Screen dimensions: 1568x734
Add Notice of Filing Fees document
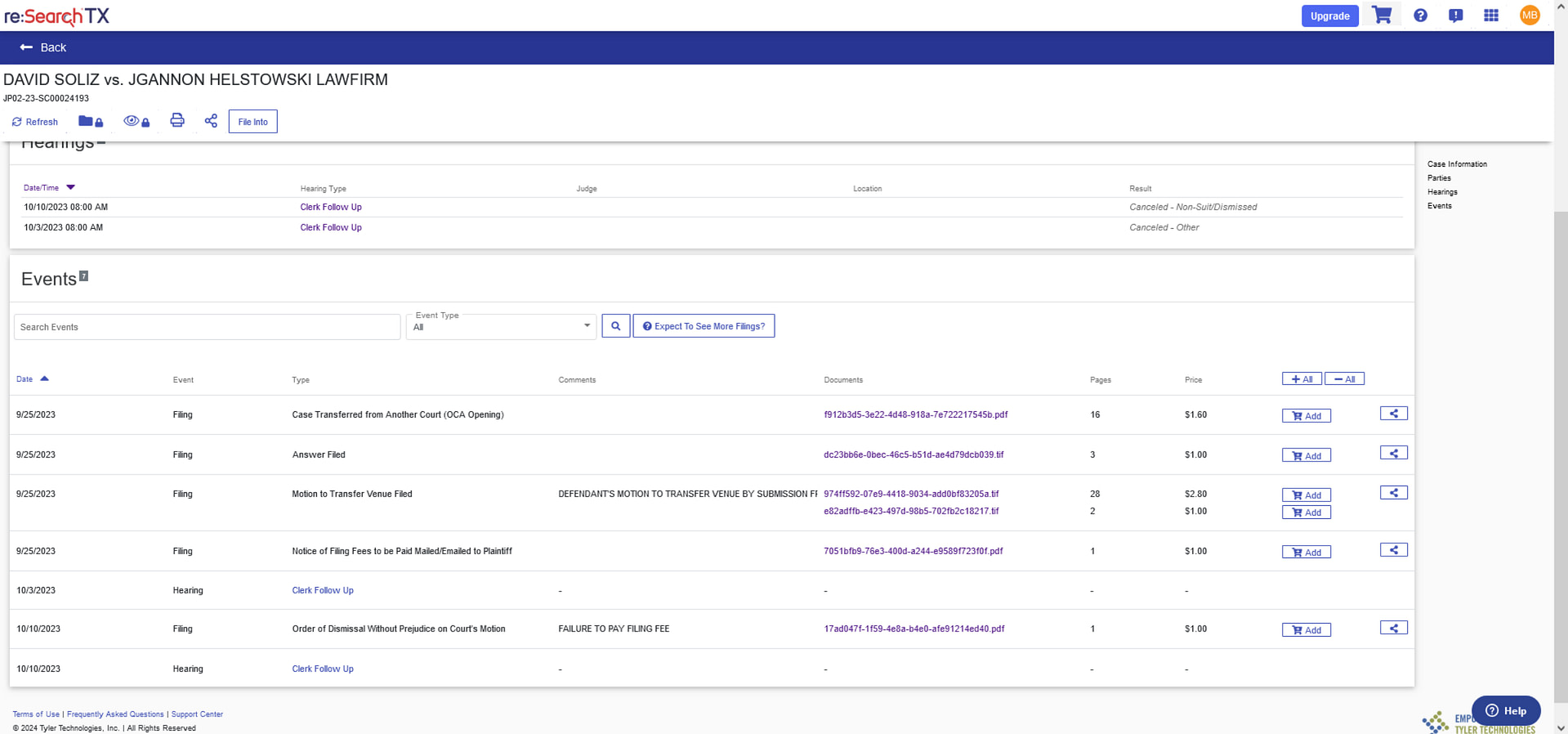click(x=1306, y=553)
